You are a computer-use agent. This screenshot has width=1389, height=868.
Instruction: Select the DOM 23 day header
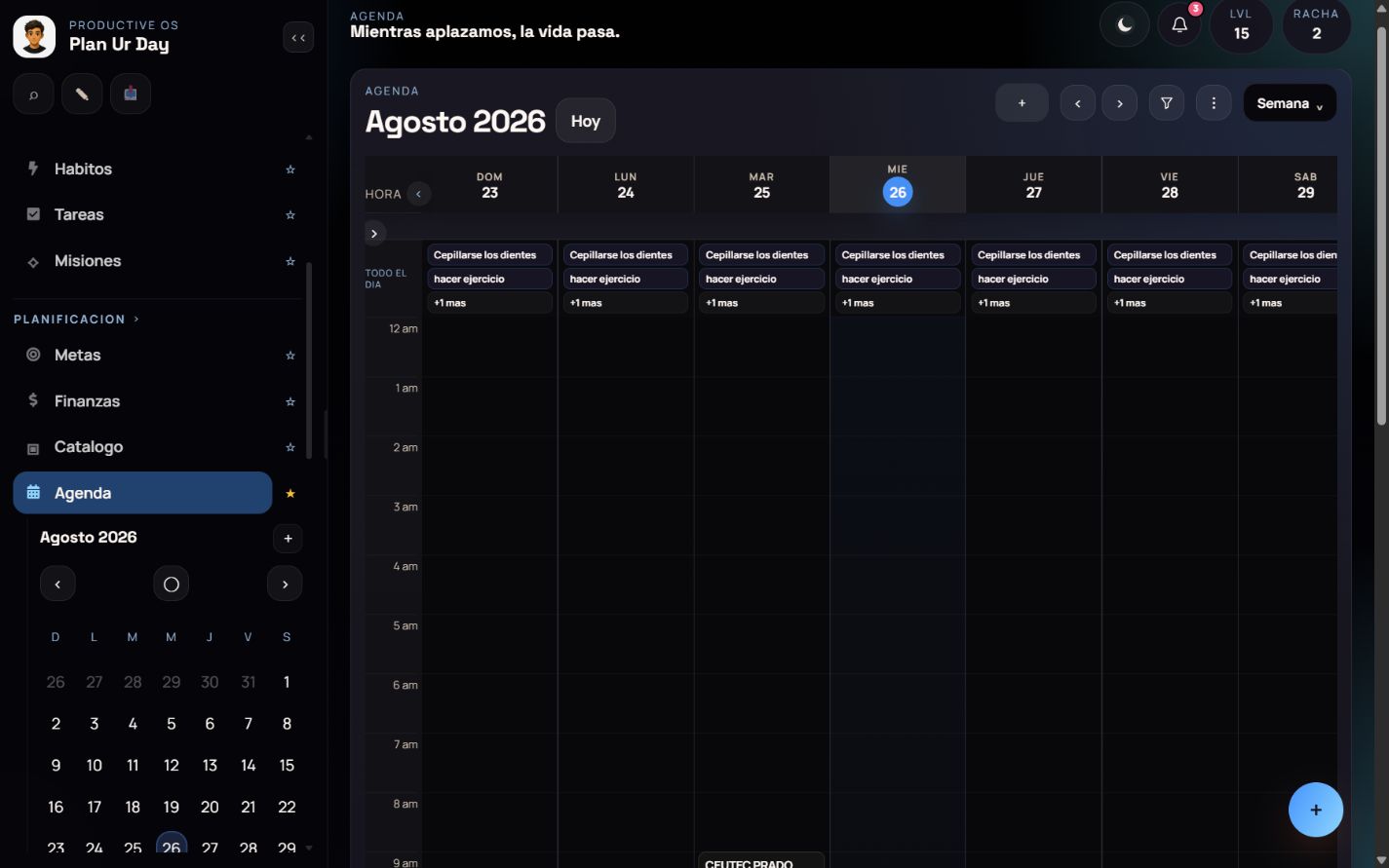point(489,185)
